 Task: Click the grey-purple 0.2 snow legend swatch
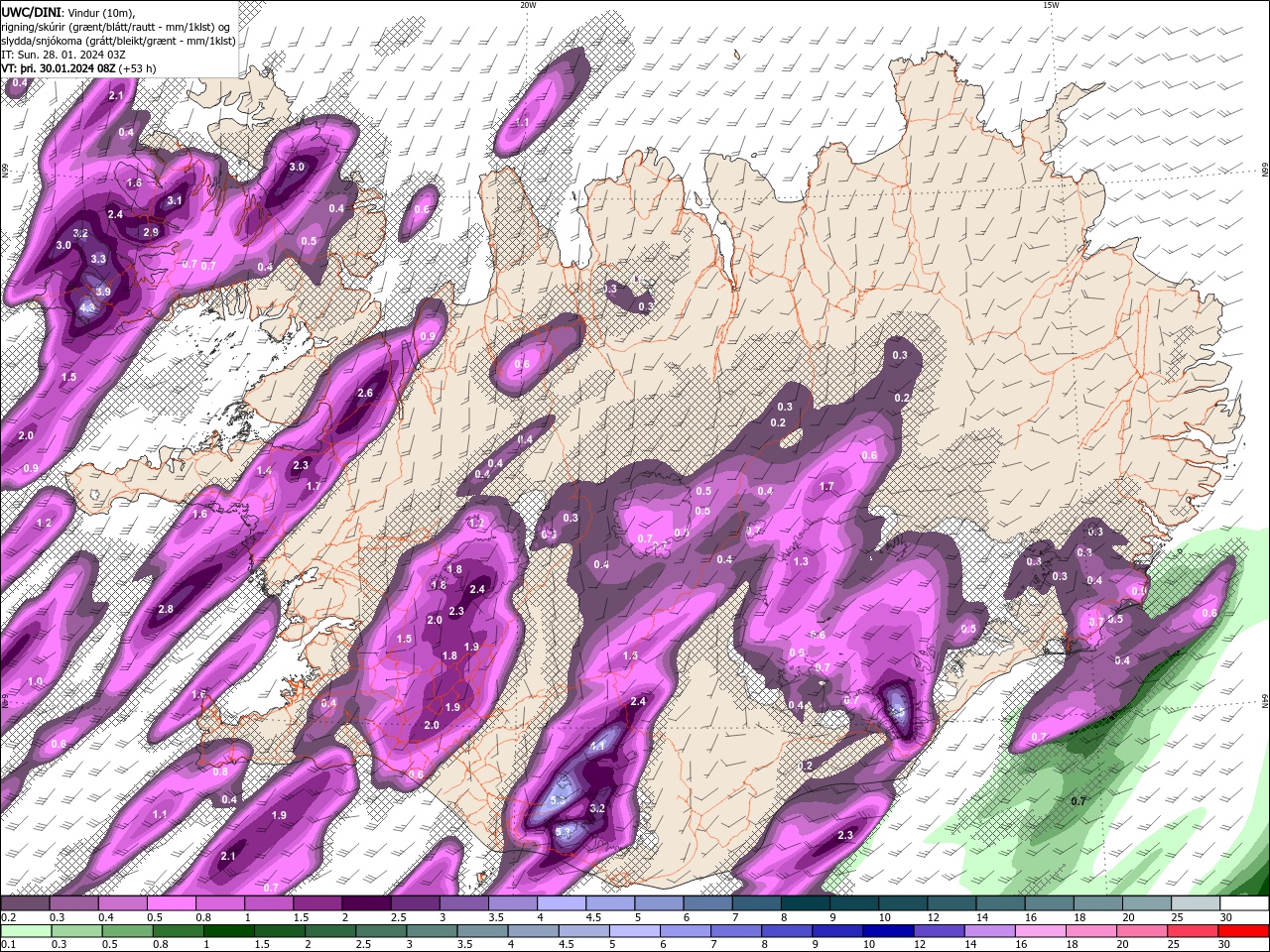click(x=25, y=903)
